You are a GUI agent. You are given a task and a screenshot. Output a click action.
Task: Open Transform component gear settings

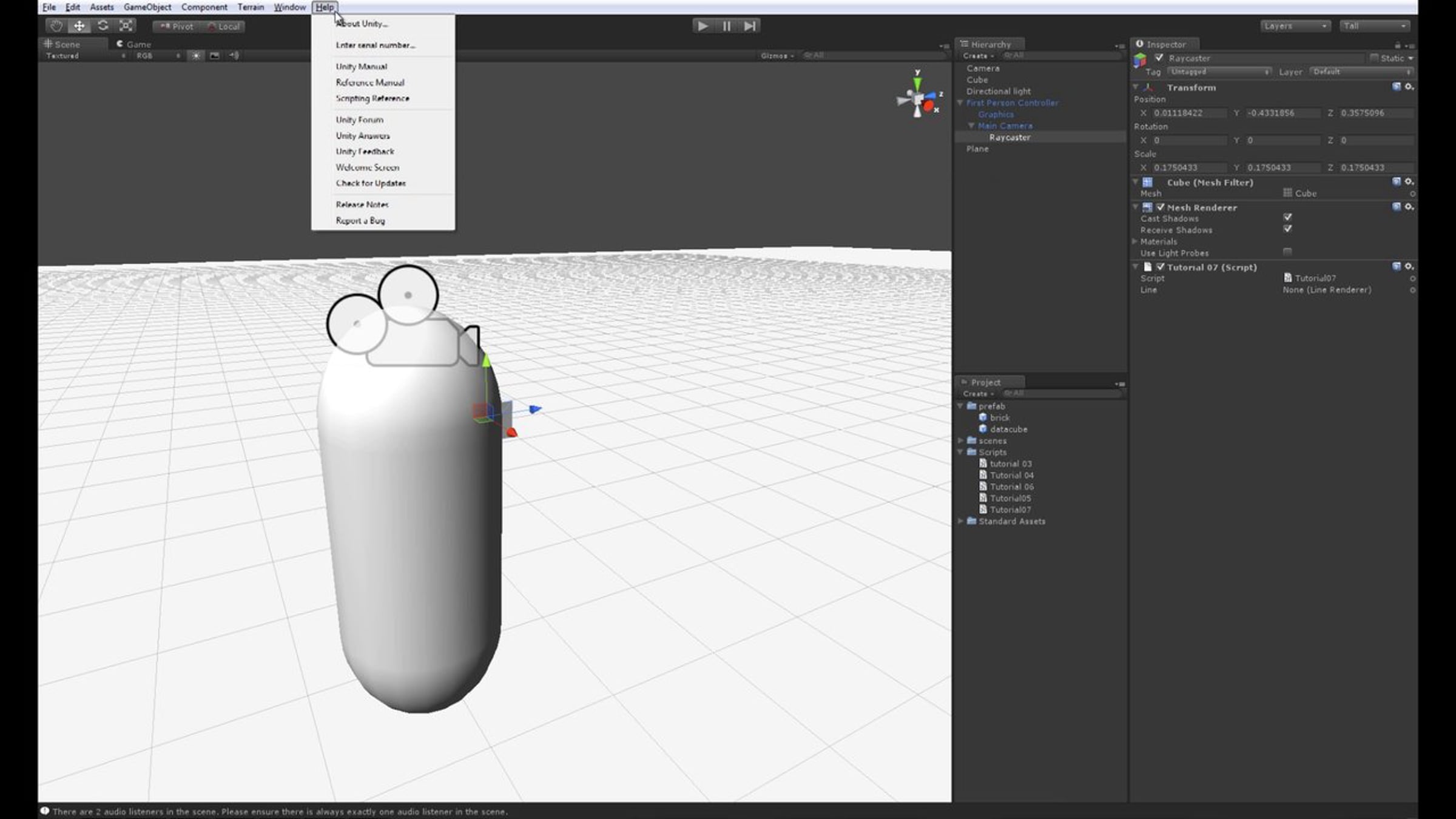pos(1409,87)
